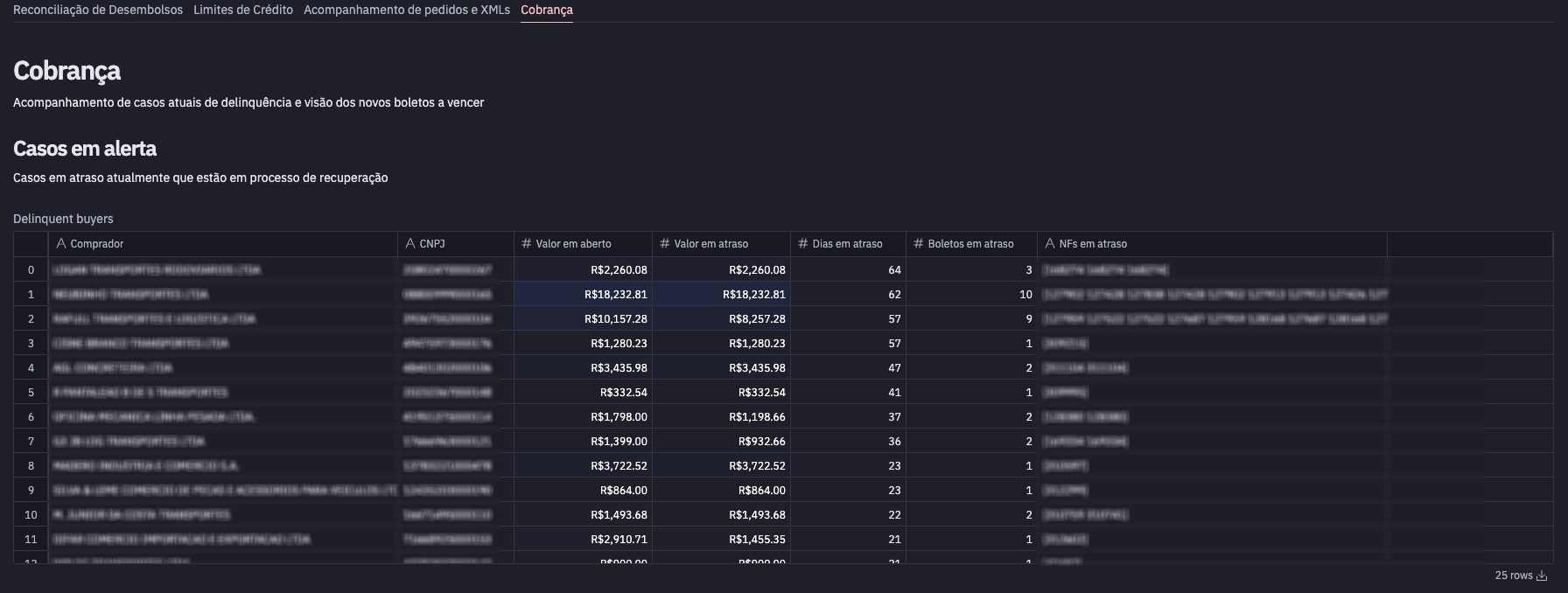This screenshot has height=593, width=1568.
Task: Sort by the Comprador column header
Action: (x=223, y=244)
